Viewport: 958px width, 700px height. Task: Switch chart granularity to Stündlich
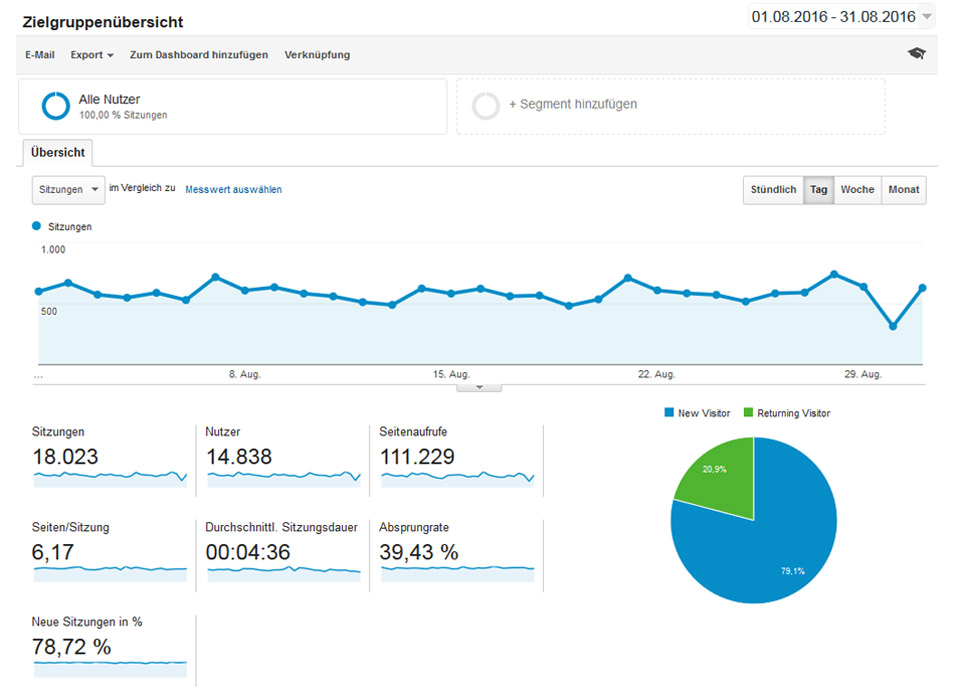point(773,190)
